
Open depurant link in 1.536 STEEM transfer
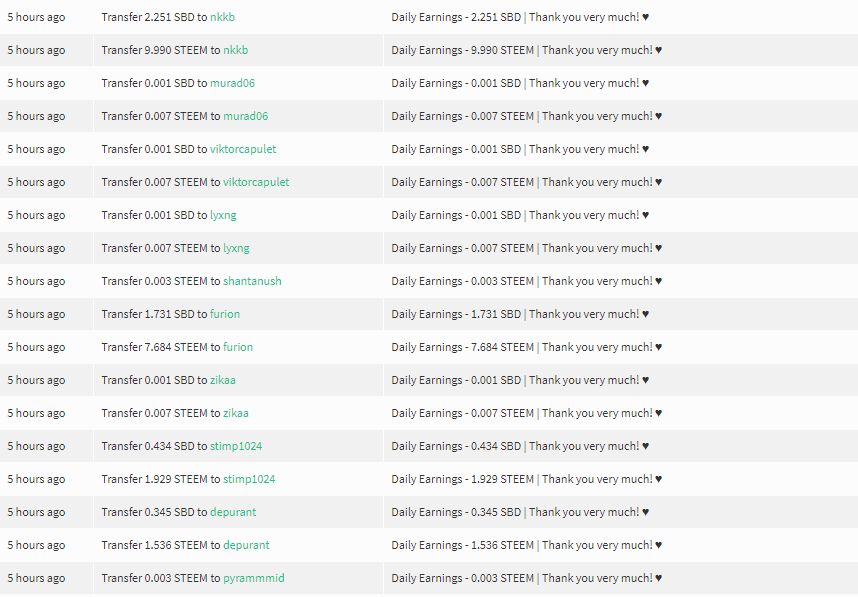[246, 545]
